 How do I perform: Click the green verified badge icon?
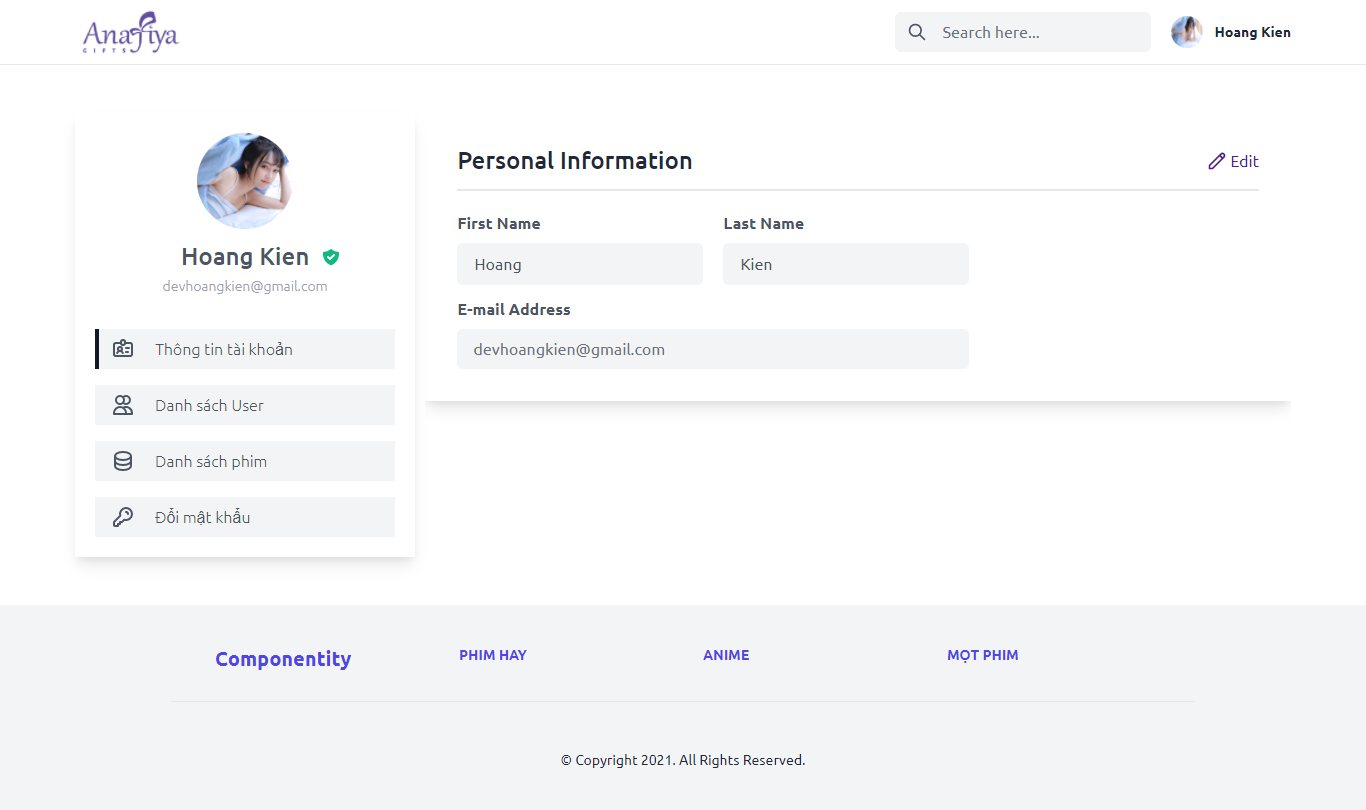coord(331,257)
